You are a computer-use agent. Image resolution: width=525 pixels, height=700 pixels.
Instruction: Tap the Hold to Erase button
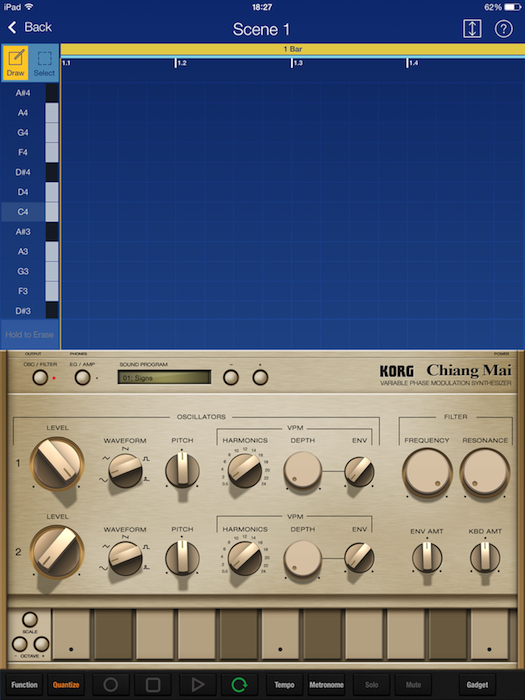tap(29, 334)
